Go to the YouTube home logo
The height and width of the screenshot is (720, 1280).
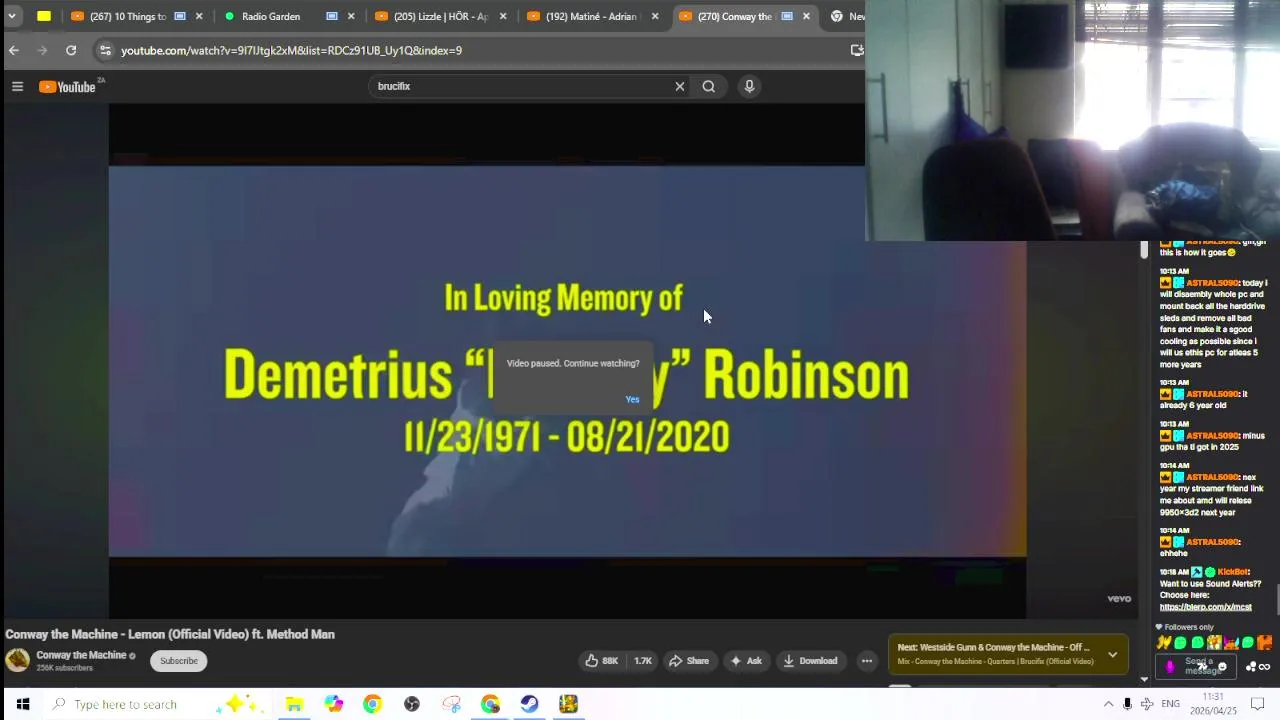coord(67,87)
